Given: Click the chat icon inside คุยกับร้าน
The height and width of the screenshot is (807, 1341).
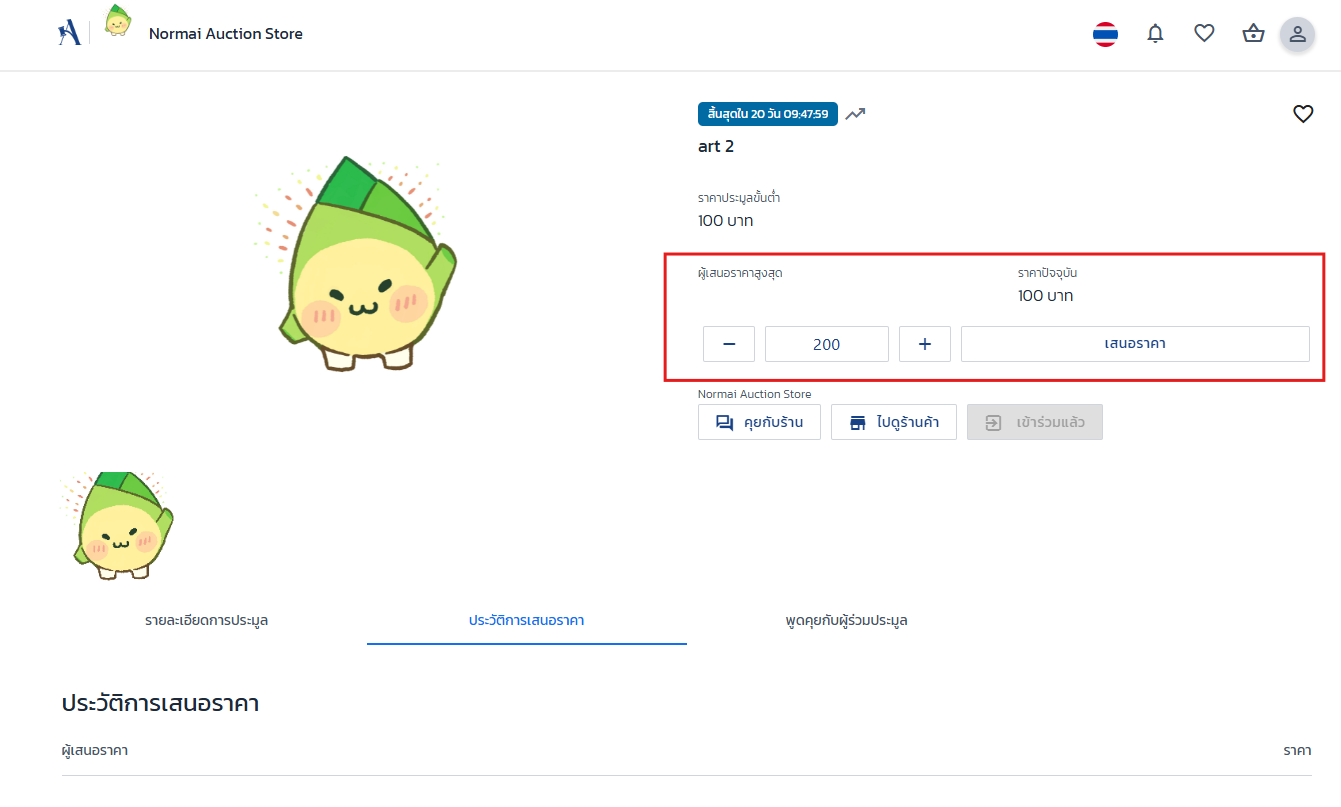Looking at the screenshot, I should click(723, 421).
